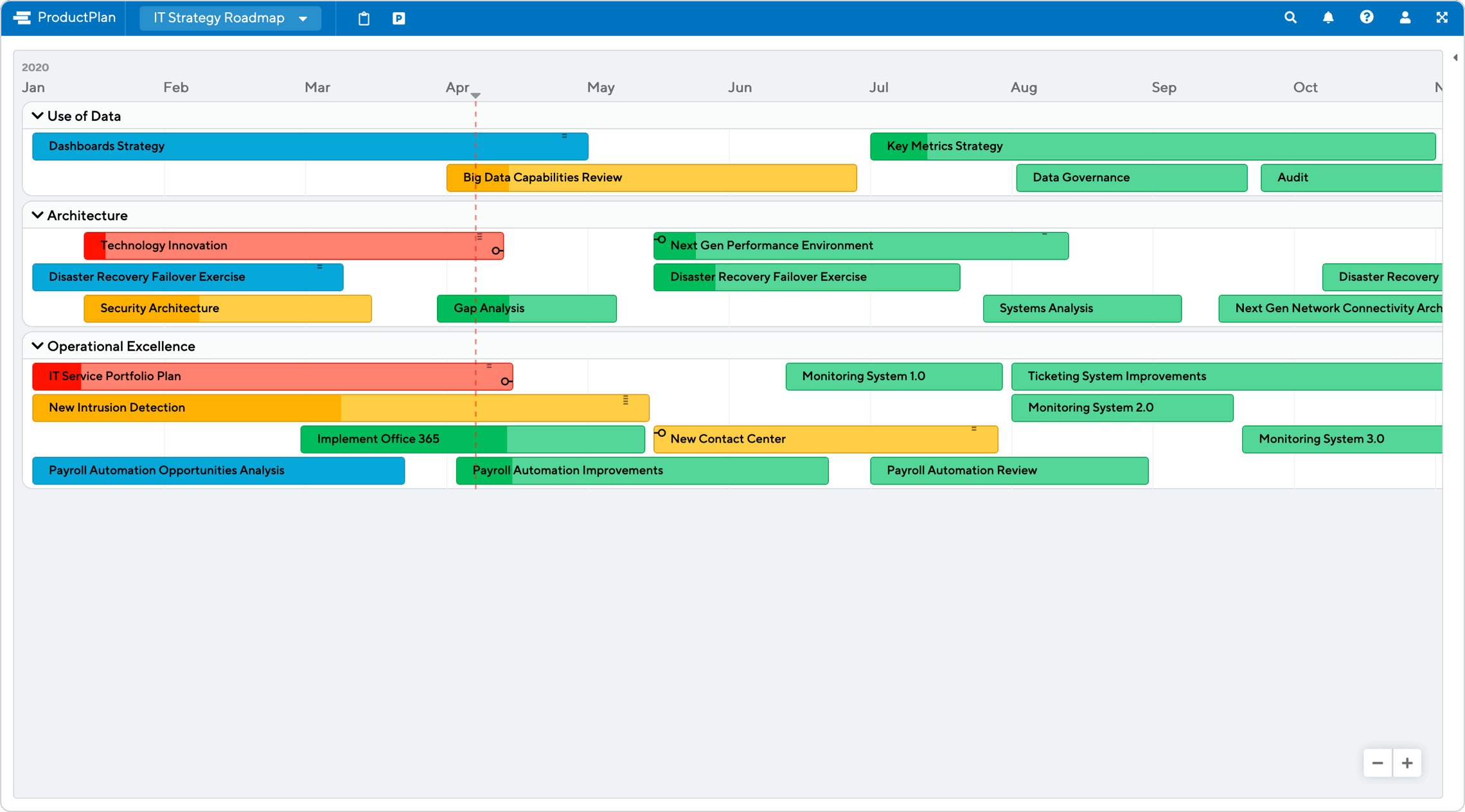Click the zoom out minus button
The width and height of the screenshot is (1465, 812).
[x=1378, y=763]
